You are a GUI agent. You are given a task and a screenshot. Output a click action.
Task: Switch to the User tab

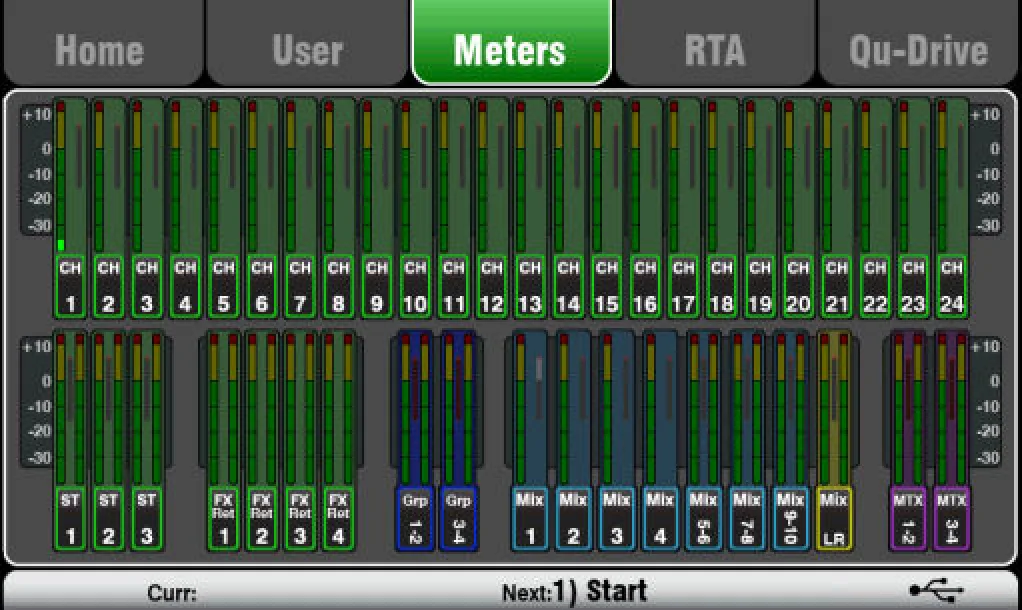point(307,43)
